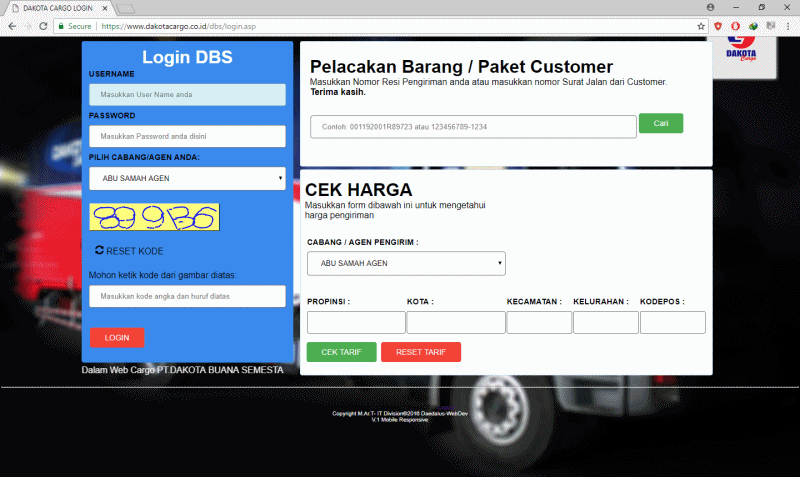800x477 pixels.
Task: Click the Password input field
Action: click(187, 136)
